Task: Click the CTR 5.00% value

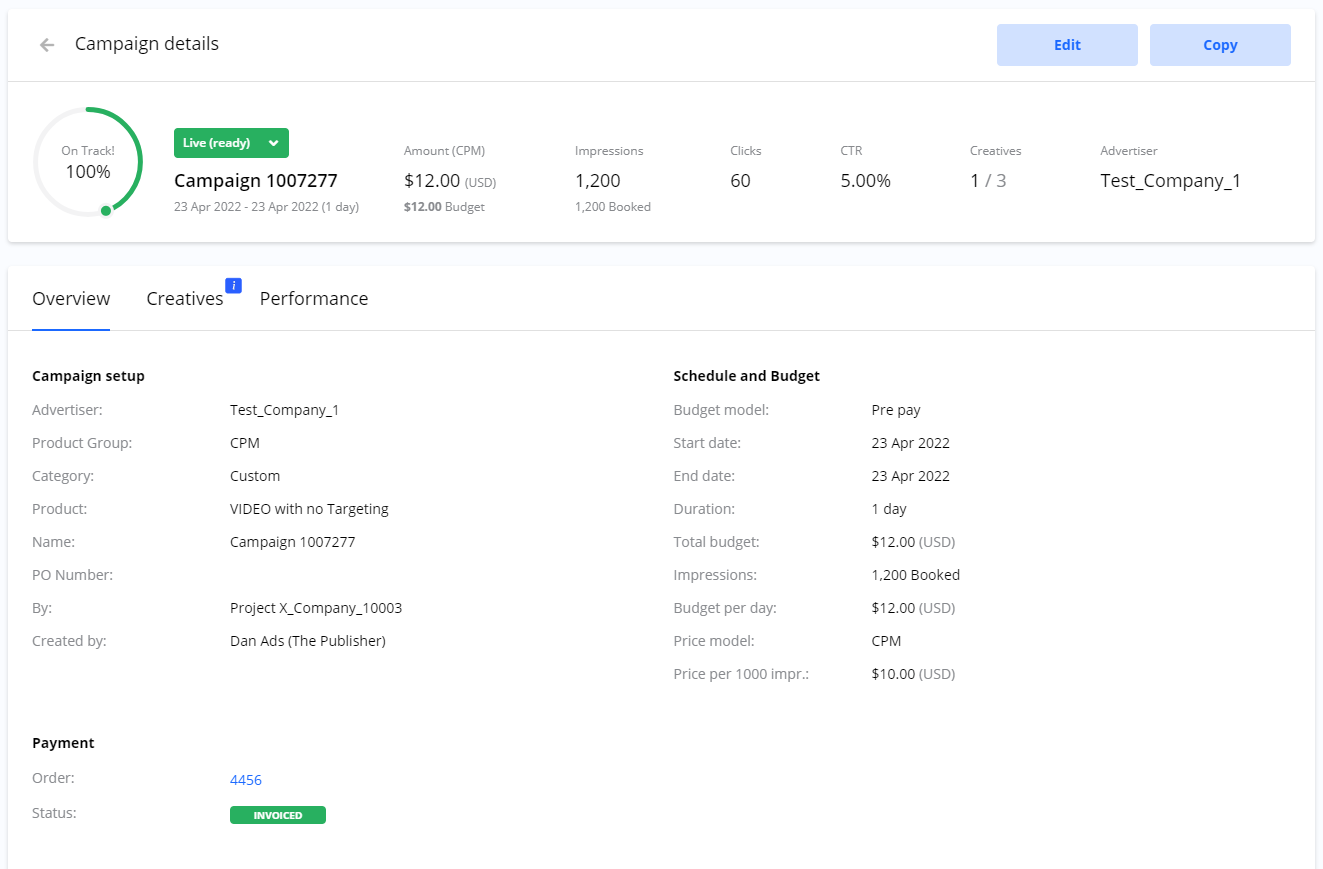Action: 865,181
